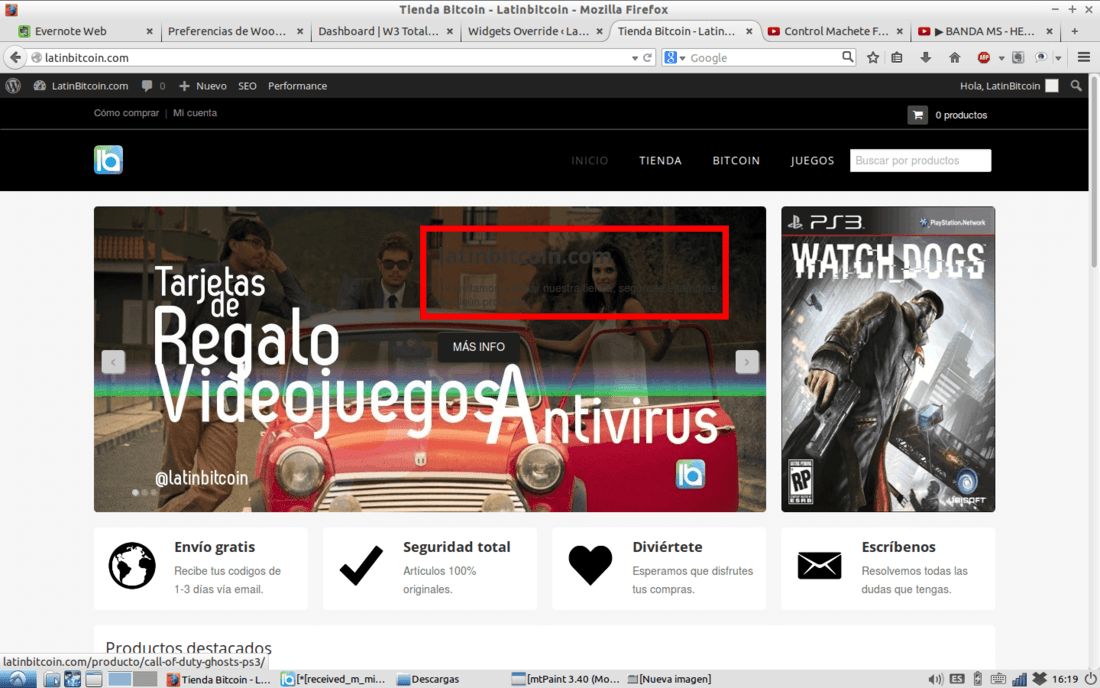Viewport: 1100px width, 688px height.
Task: Click the volume speaker tray icon
Action: click(935, 679)
